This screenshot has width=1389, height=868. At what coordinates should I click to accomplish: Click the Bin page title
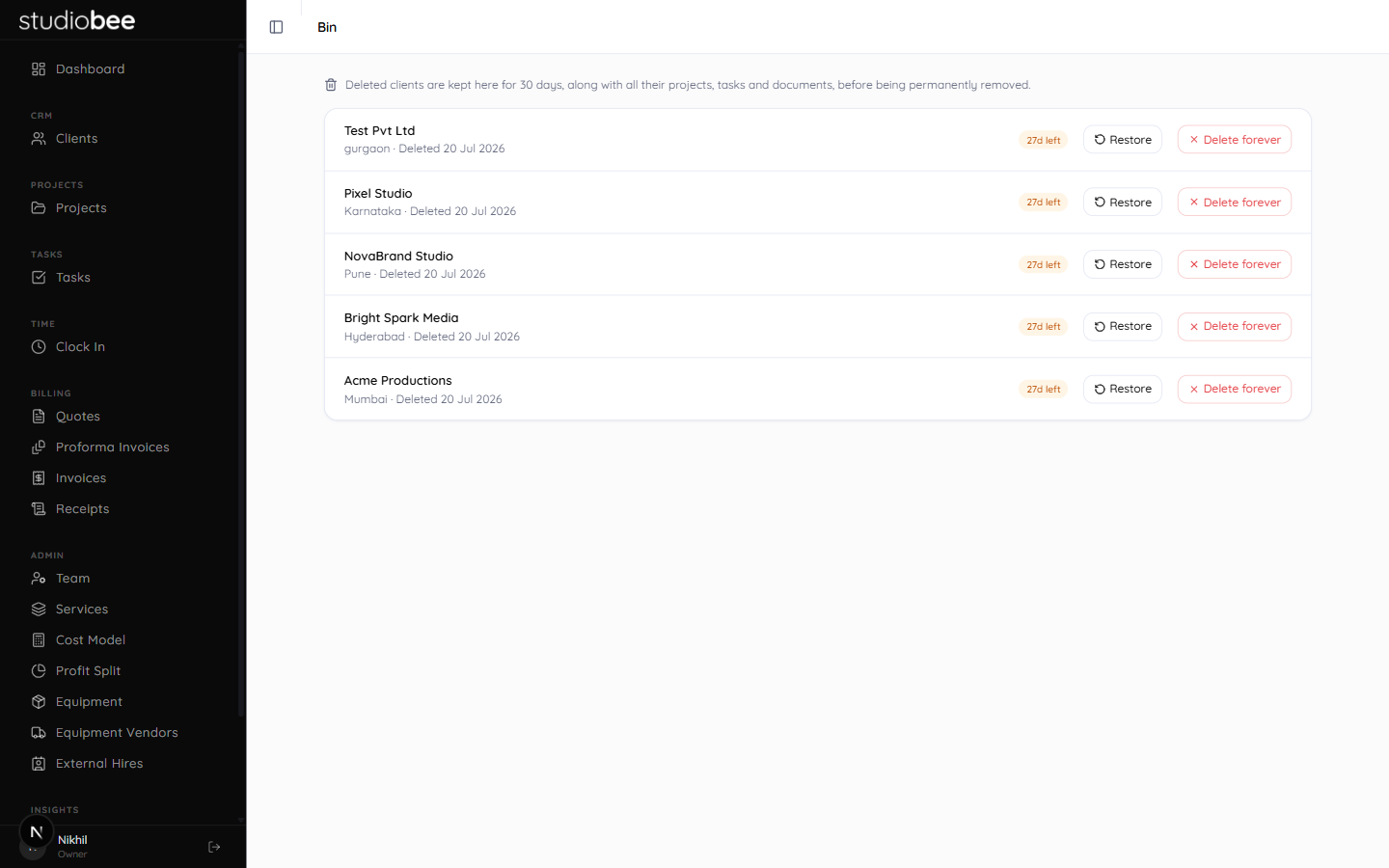coord(327,27)
